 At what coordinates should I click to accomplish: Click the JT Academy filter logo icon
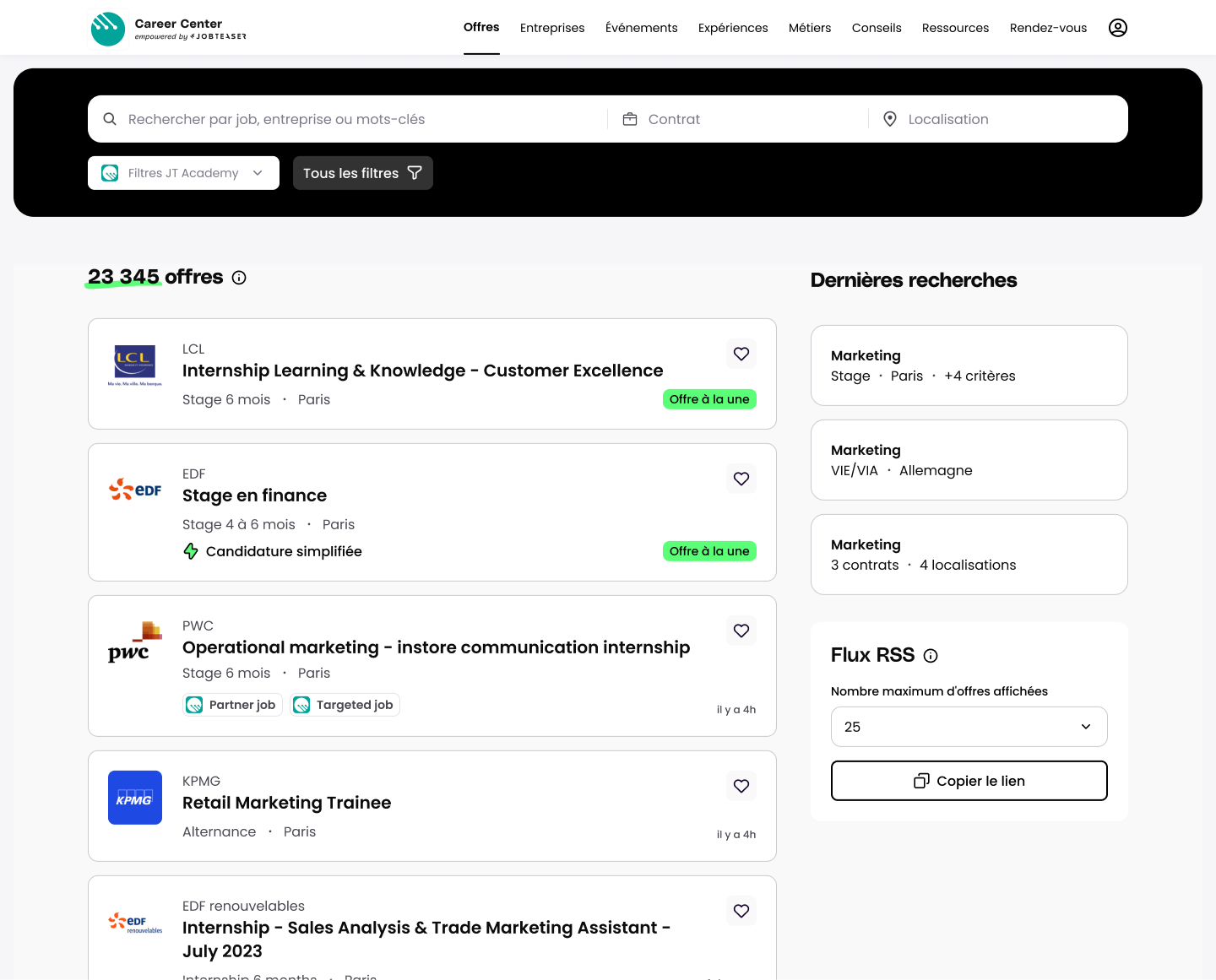(x=110, y=173)
